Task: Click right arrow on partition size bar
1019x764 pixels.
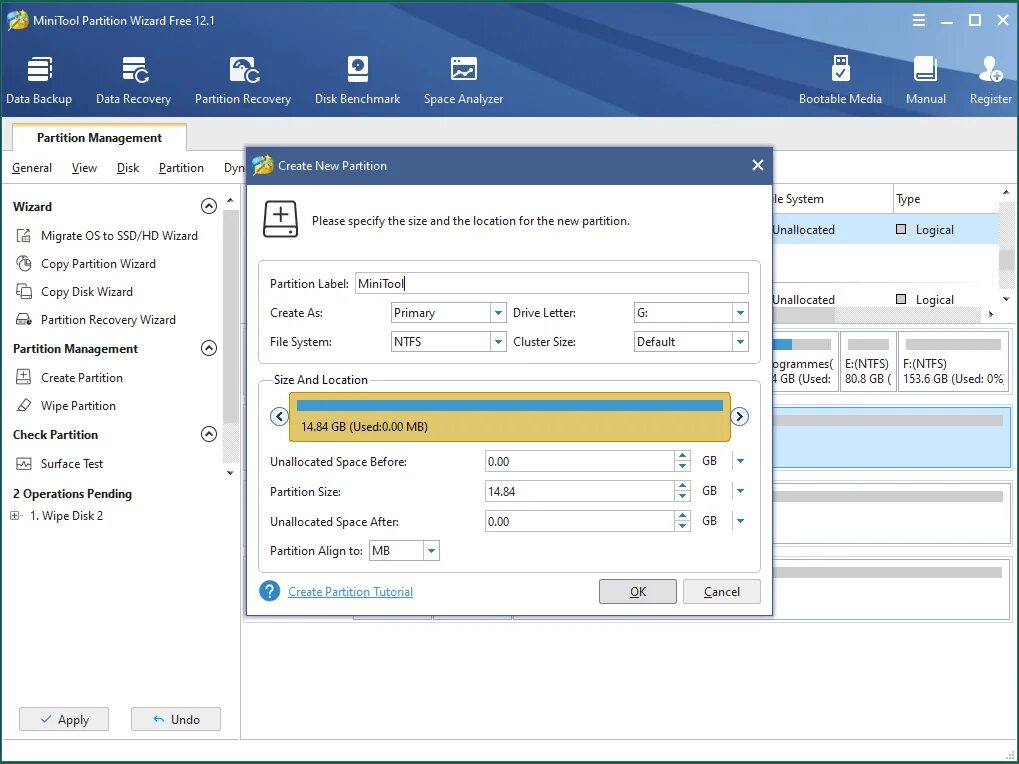Action: tap(740, 416)
